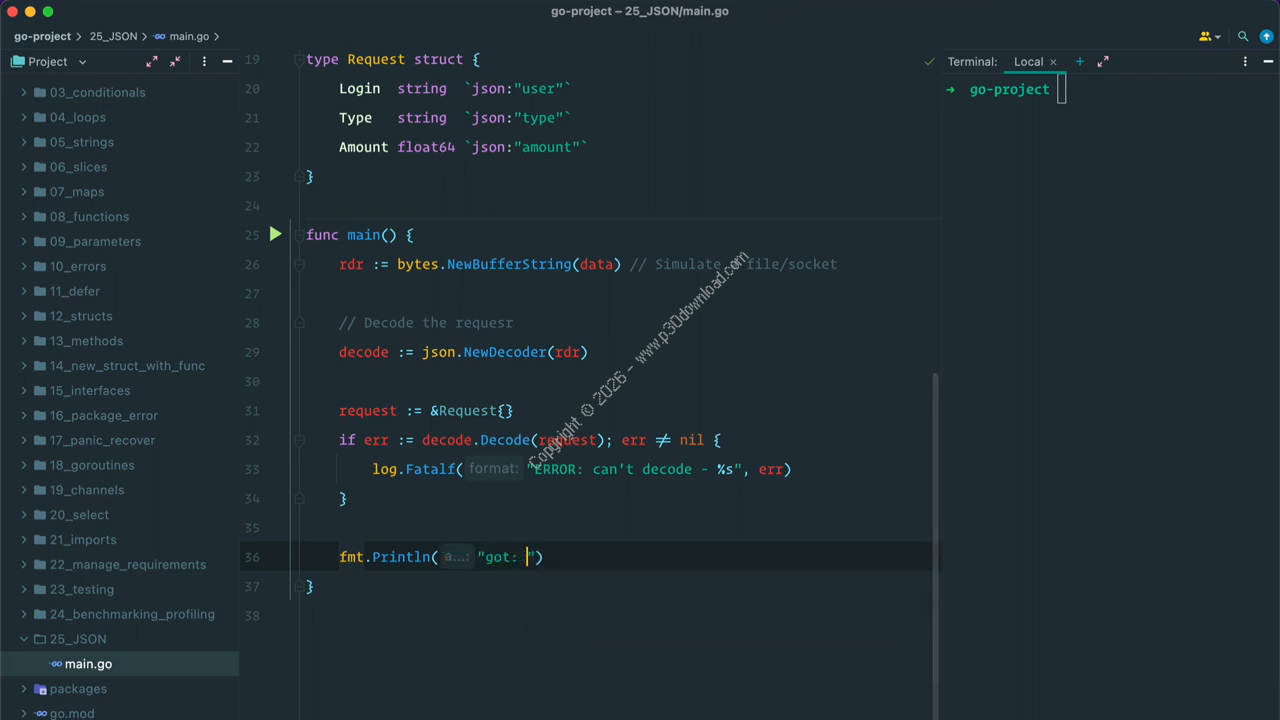Open main.go in the project tree
The width and height of the screenshot is (1280, 720).
[88, 664]
